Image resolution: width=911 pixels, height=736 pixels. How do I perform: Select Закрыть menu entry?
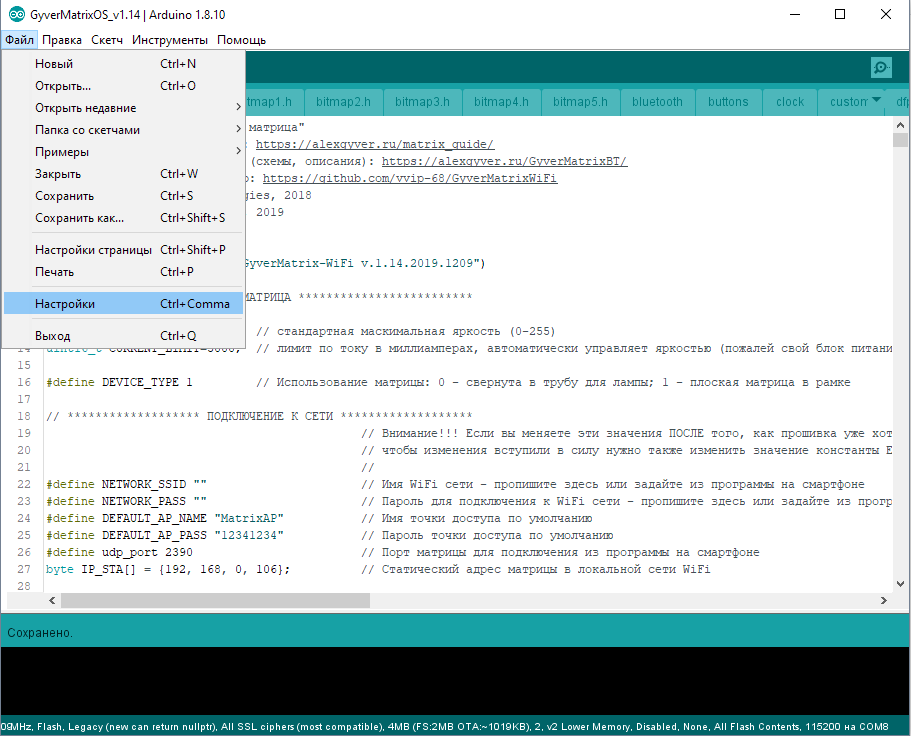(x=123, y=174)
